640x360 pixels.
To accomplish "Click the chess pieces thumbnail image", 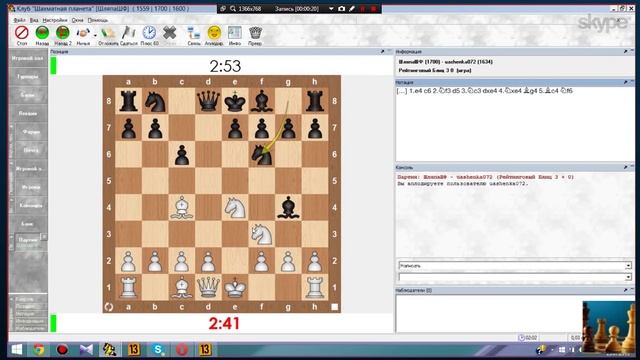I will (x=609, y=327).
